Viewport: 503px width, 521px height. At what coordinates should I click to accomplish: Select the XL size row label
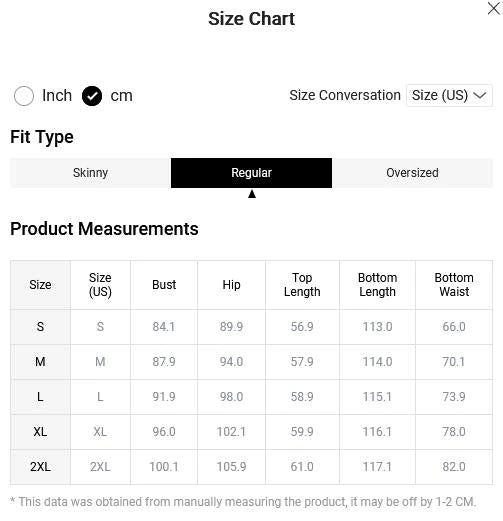pyautogui.click(x=40, y=432)
